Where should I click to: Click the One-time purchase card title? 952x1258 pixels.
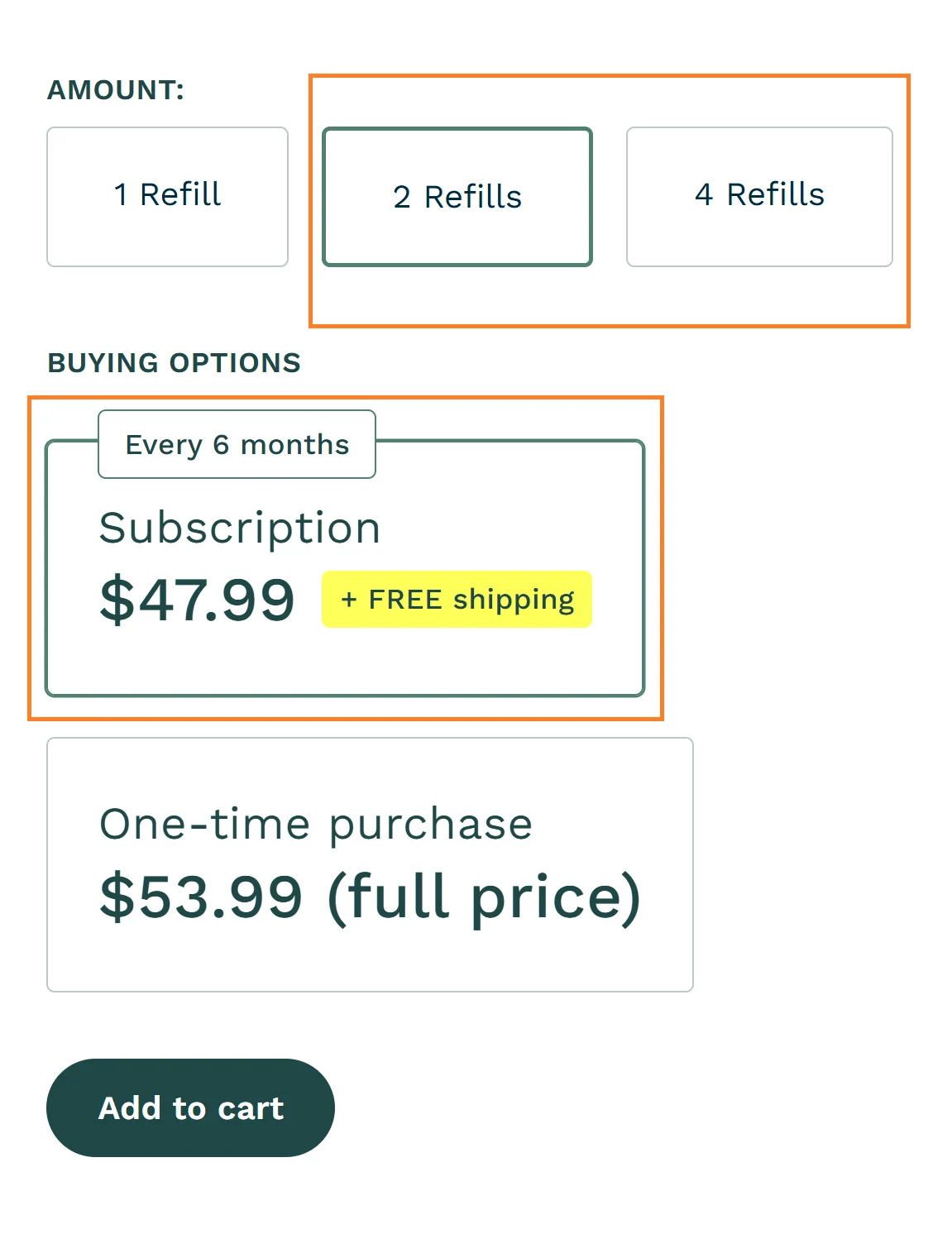(317, 822)
